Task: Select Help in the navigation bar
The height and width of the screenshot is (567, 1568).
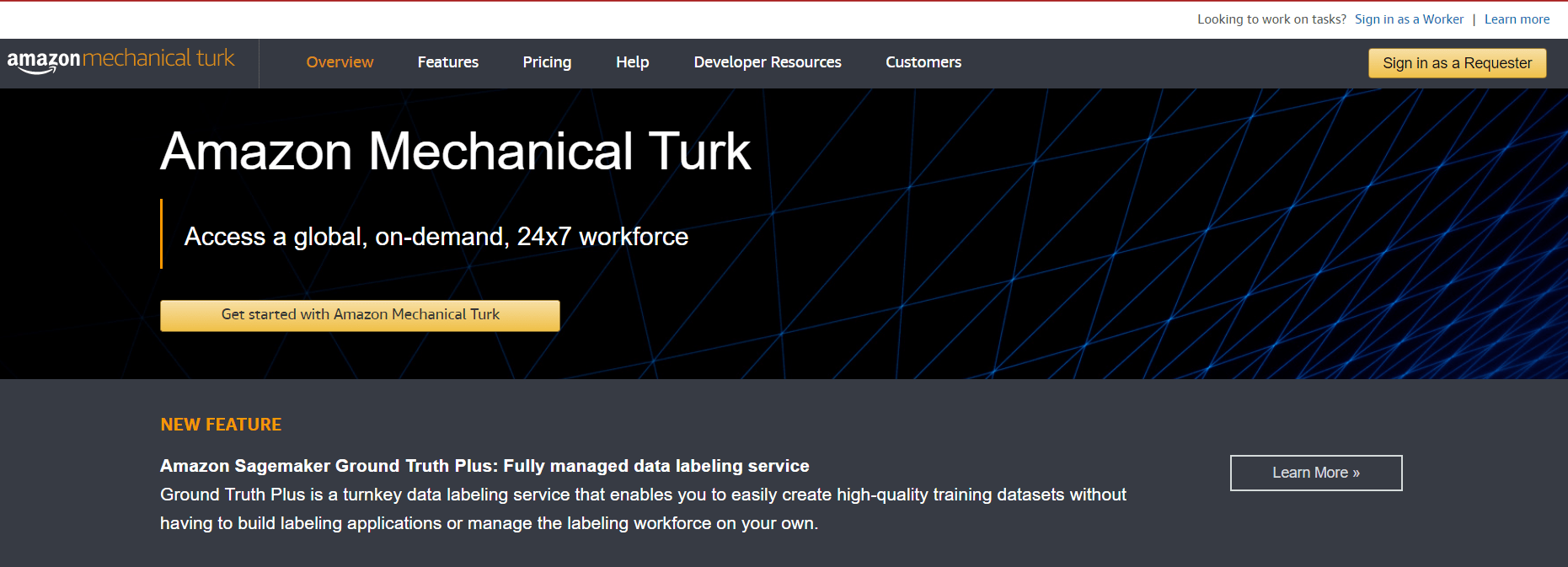Action: coord(633,62)
